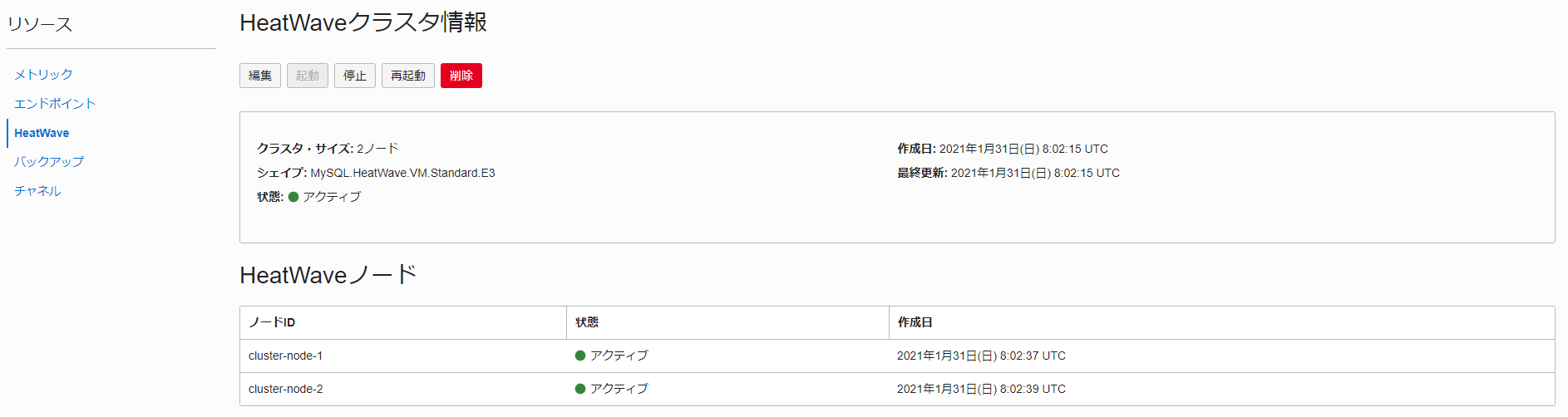Select the HeatWave sidebar item
Image resolution: width=1568 pixels, height=417 pixels.
click(x=42, y=133)
